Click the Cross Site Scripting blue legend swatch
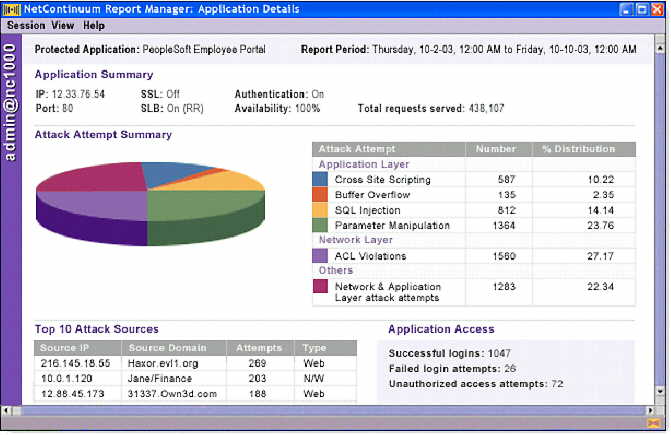 click(320, 179)
